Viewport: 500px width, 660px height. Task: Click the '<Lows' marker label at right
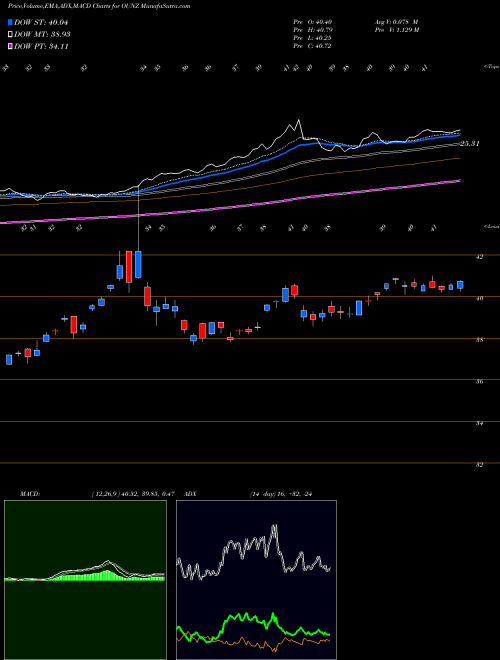coord(491,227)
